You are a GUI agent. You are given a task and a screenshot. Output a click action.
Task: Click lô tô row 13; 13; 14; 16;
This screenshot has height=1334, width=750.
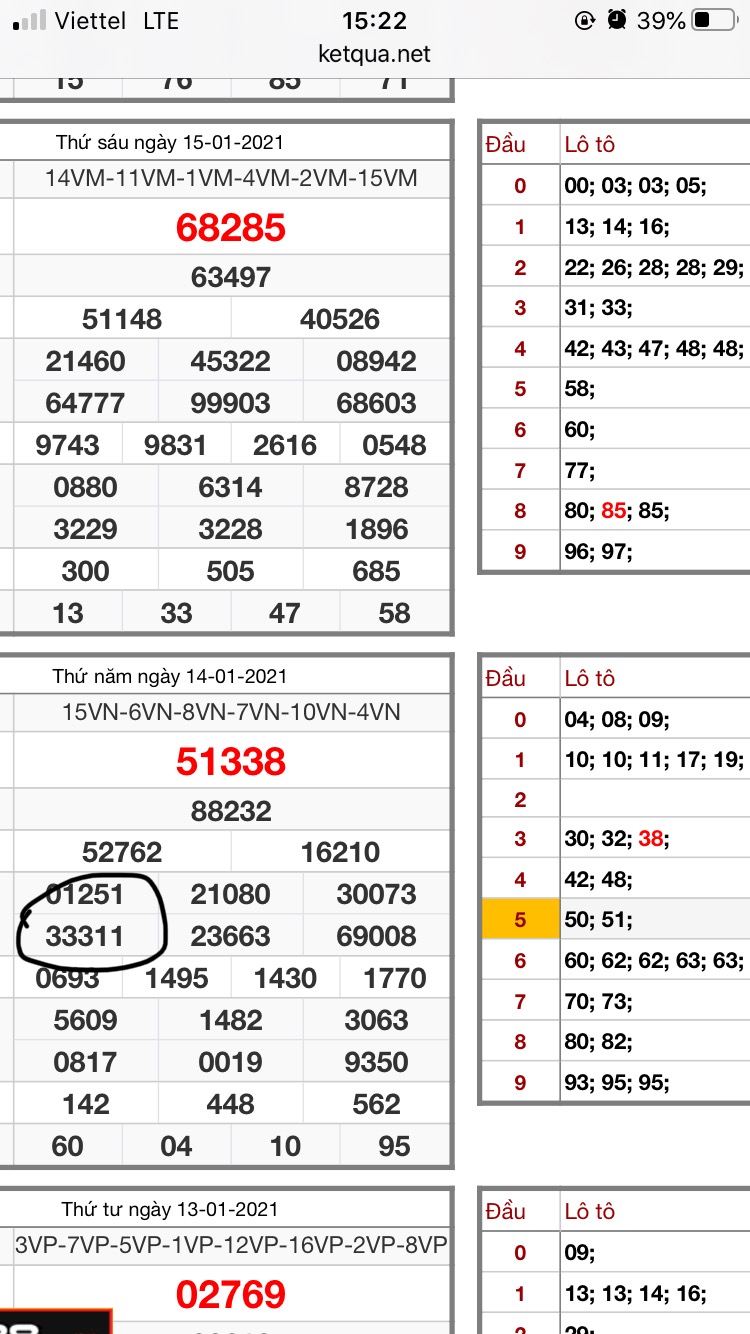click(x=636, y=1293)
